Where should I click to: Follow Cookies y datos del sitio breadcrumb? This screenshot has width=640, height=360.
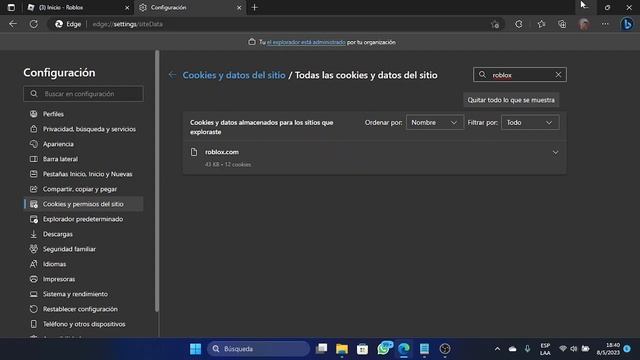234,75
